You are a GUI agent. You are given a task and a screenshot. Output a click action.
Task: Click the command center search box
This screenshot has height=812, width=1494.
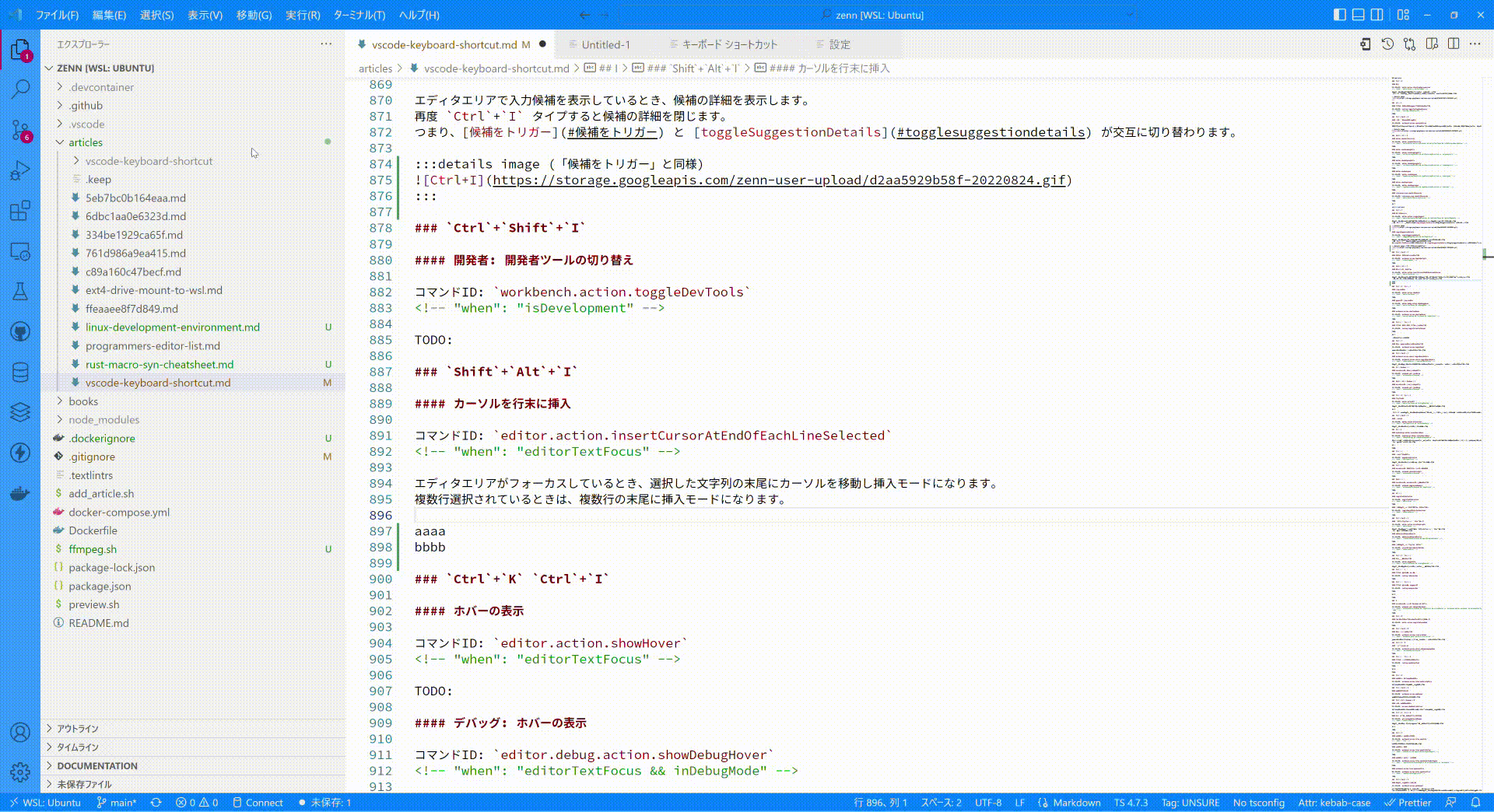877,15
